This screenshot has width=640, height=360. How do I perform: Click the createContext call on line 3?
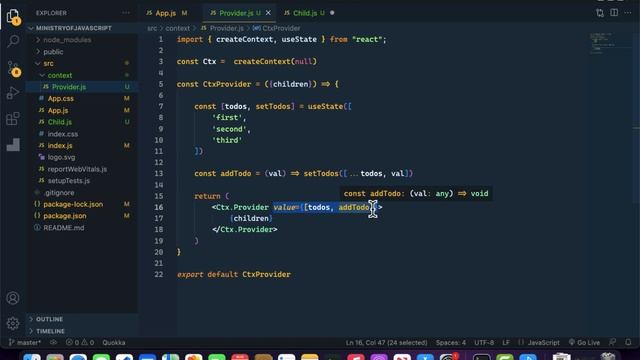pyautogui.click(x=275, y=62)
